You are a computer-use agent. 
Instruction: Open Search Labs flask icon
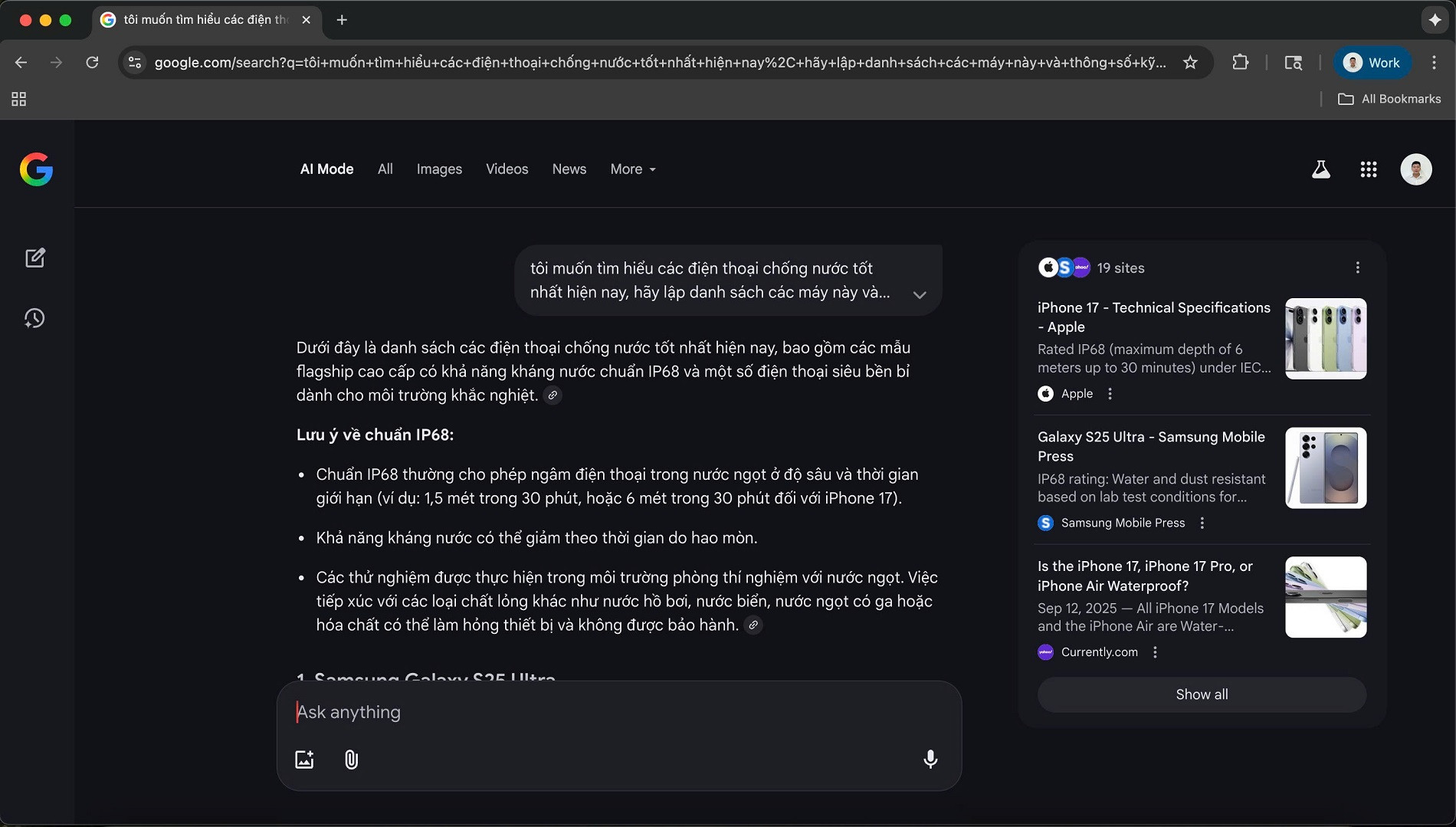tap(1320, 169)
